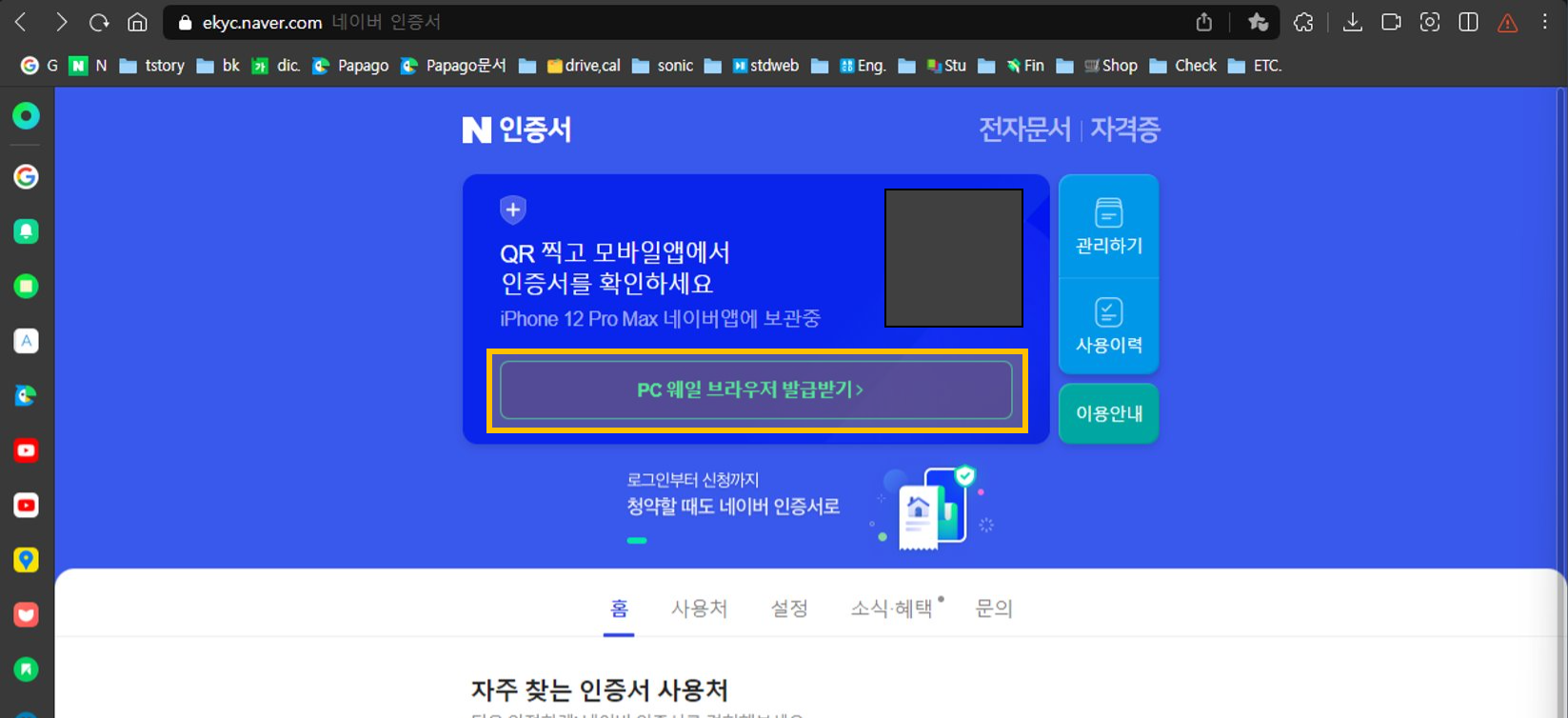Open the Google icon in the sidebar
The image size is (1568, 718).
pos(26,176)
